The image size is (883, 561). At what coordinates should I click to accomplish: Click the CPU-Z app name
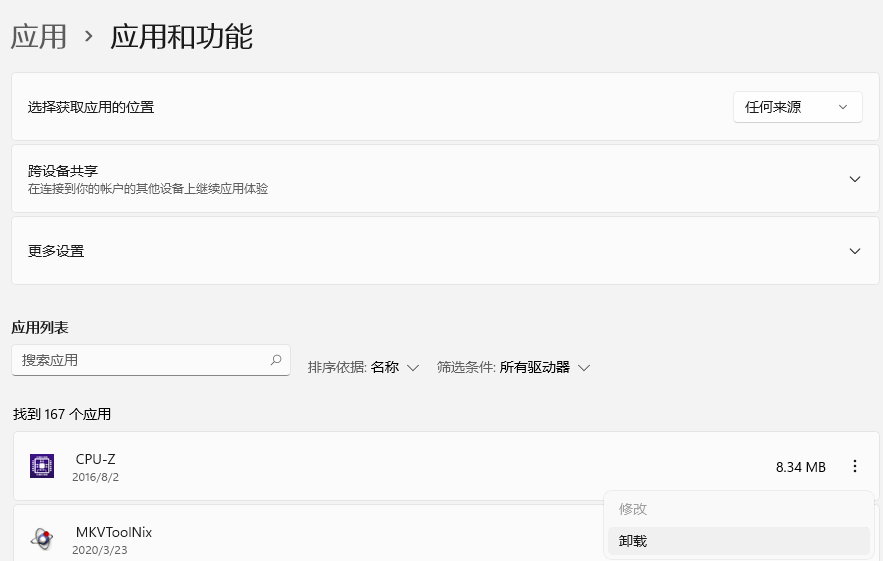coord(95,459)
